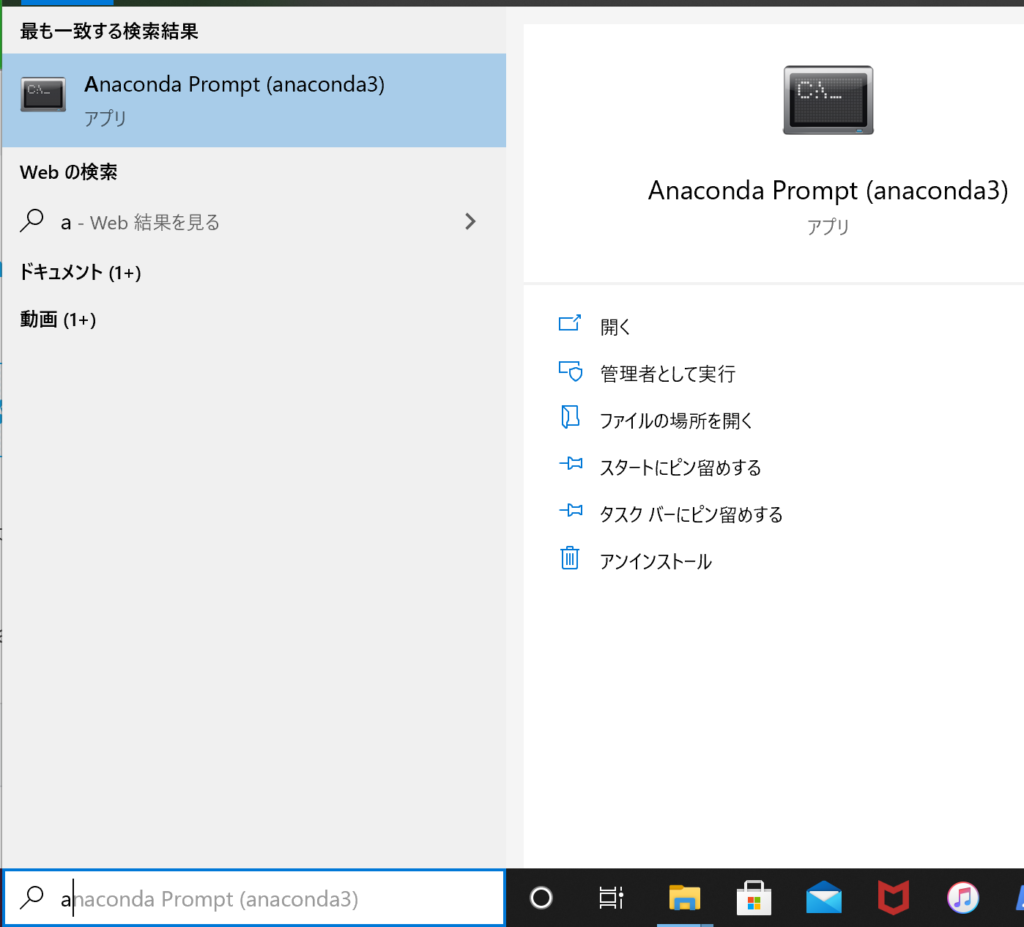1024x927 pixels.
Task: Launch iTunes from the taskbar
Action: click(x=963, y=898)
